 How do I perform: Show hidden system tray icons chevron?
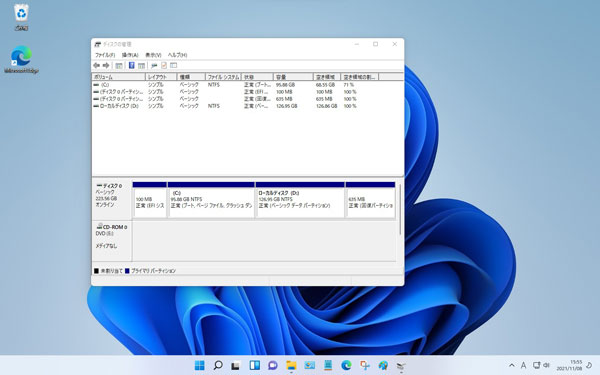tap(512, 365)
